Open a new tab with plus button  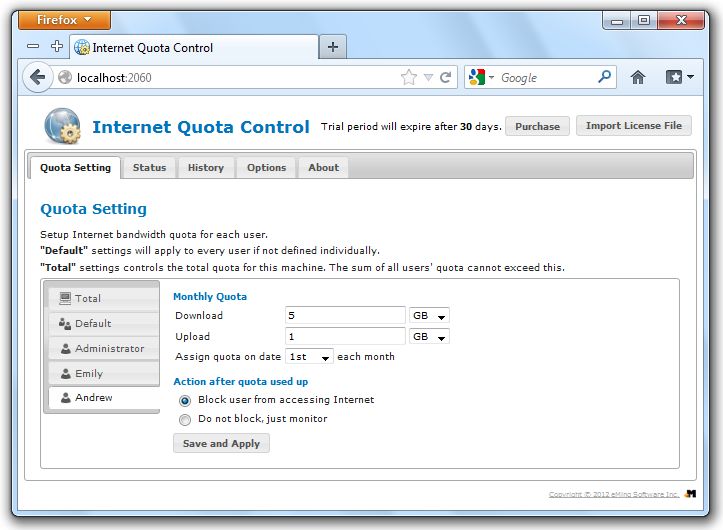(332, 47)
